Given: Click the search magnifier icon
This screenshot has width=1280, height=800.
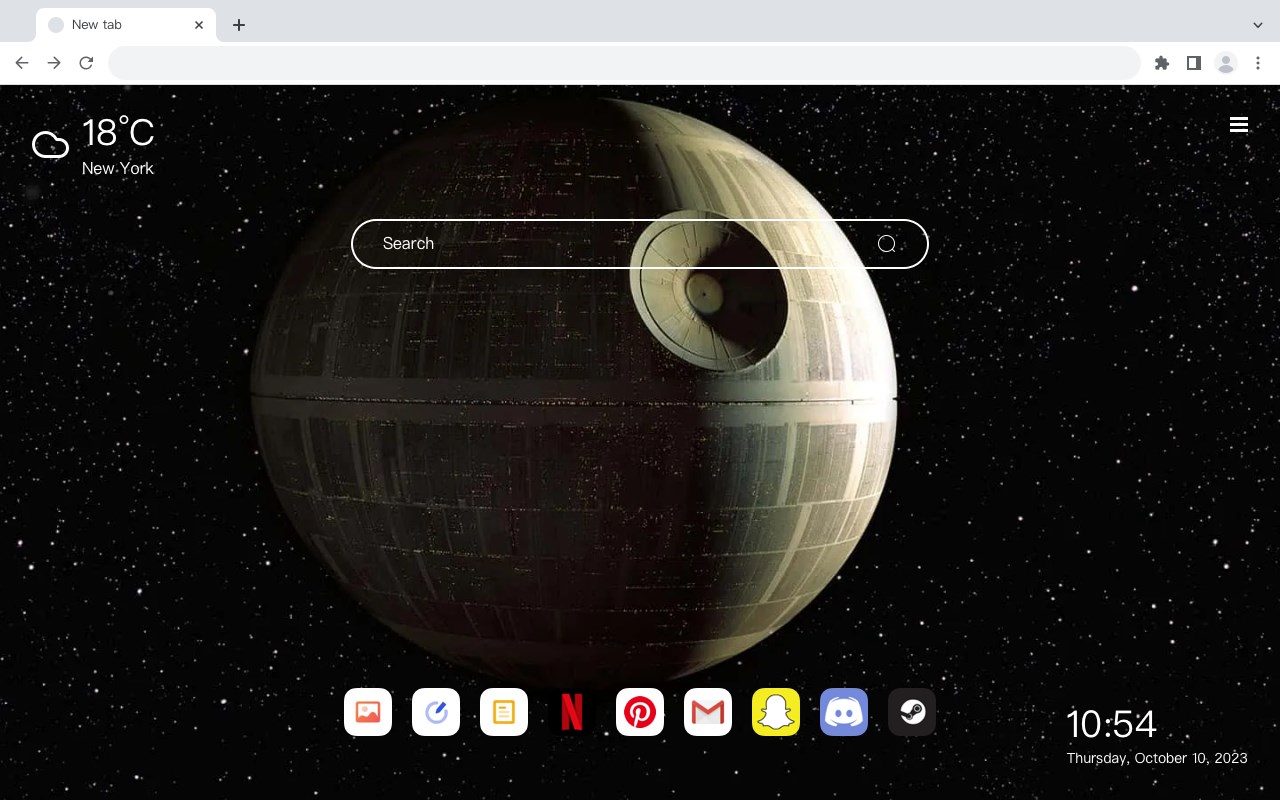Looking at the screenshot, I should [887, 244].
